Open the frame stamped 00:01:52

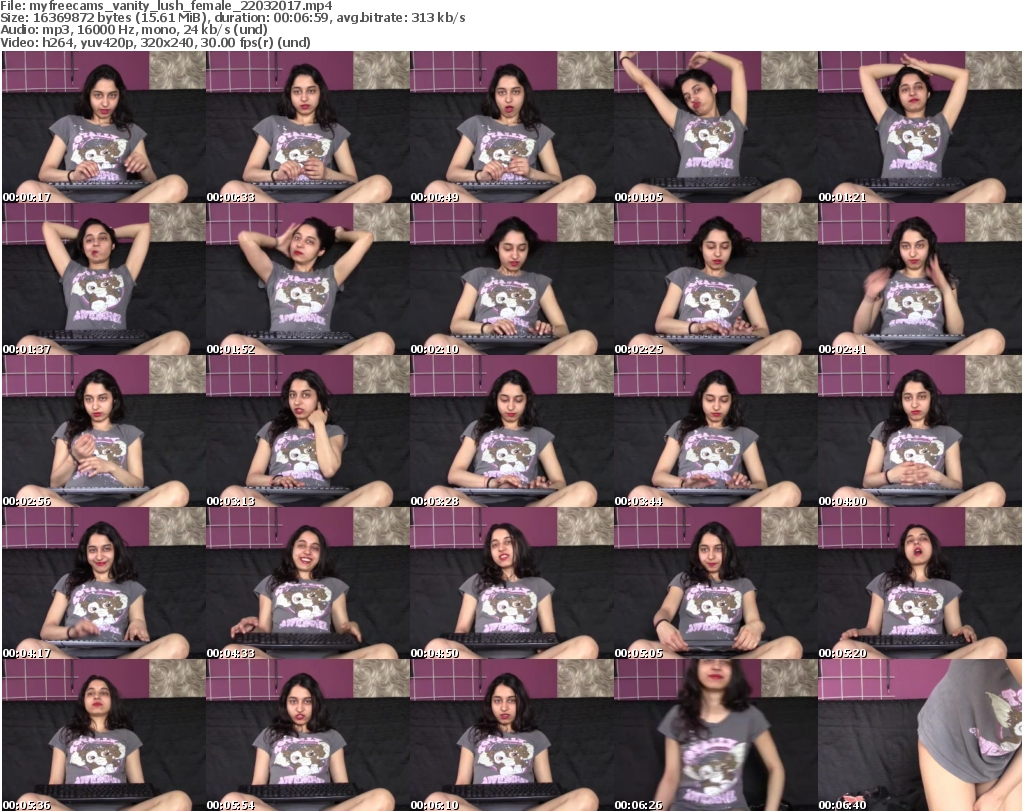click(308, 279)
